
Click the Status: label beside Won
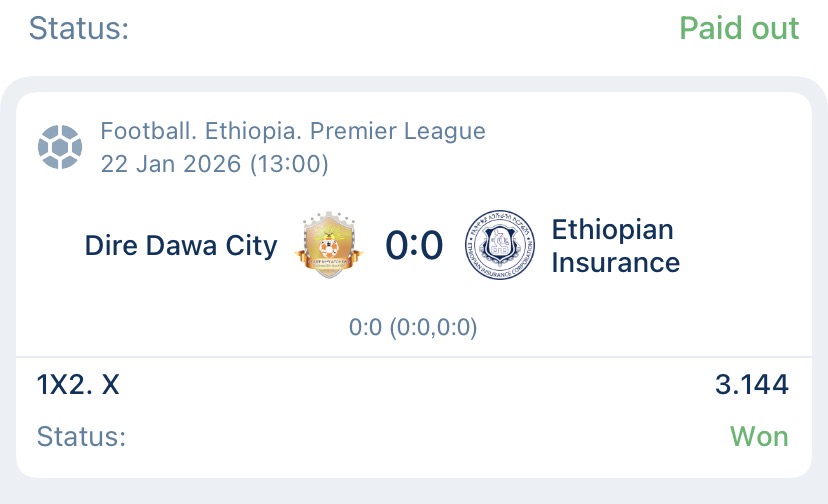pyautogui.click(x=82, y=437)
